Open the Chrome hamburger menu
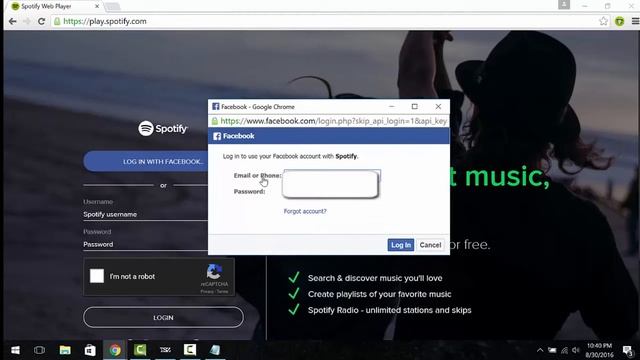The image size is (640, 360). click(635, 21)
